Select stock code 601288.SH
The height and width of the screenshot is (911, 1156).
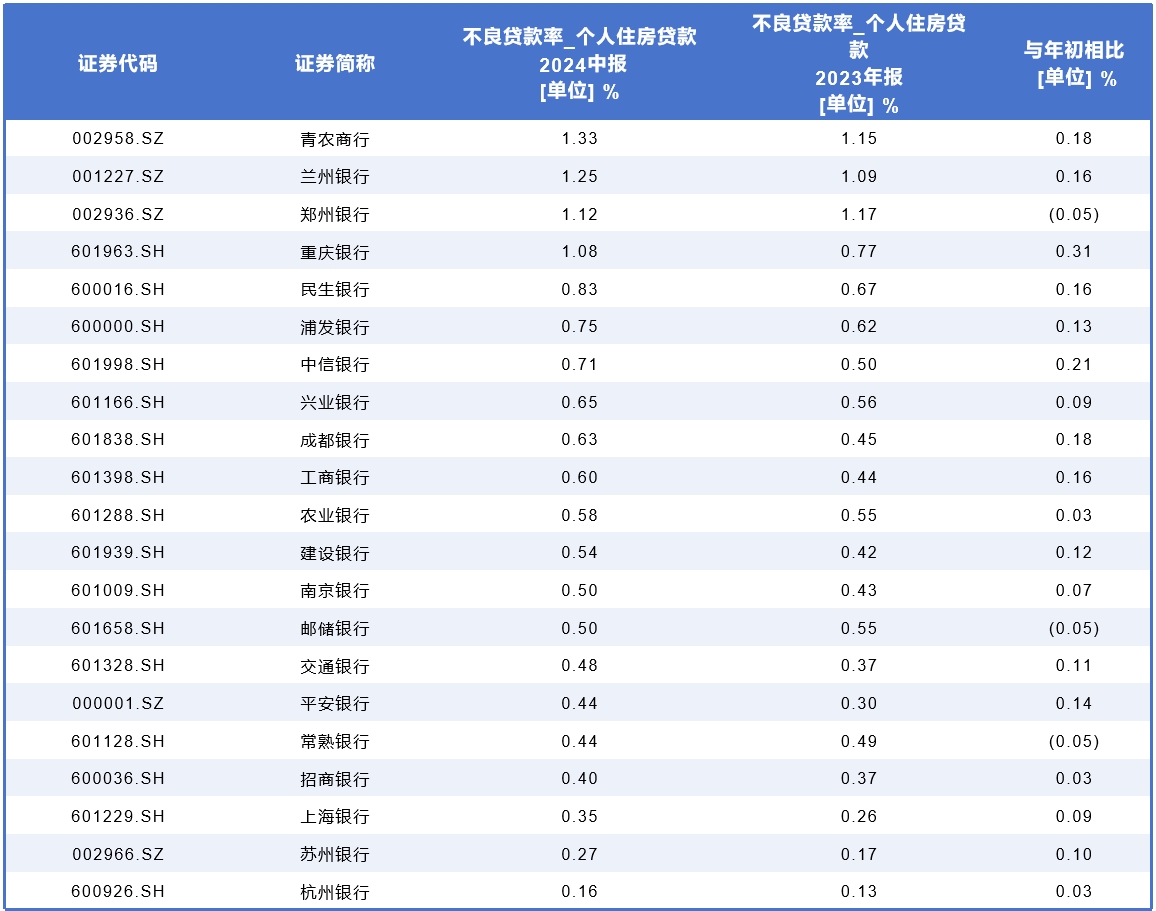coord(118,515)
